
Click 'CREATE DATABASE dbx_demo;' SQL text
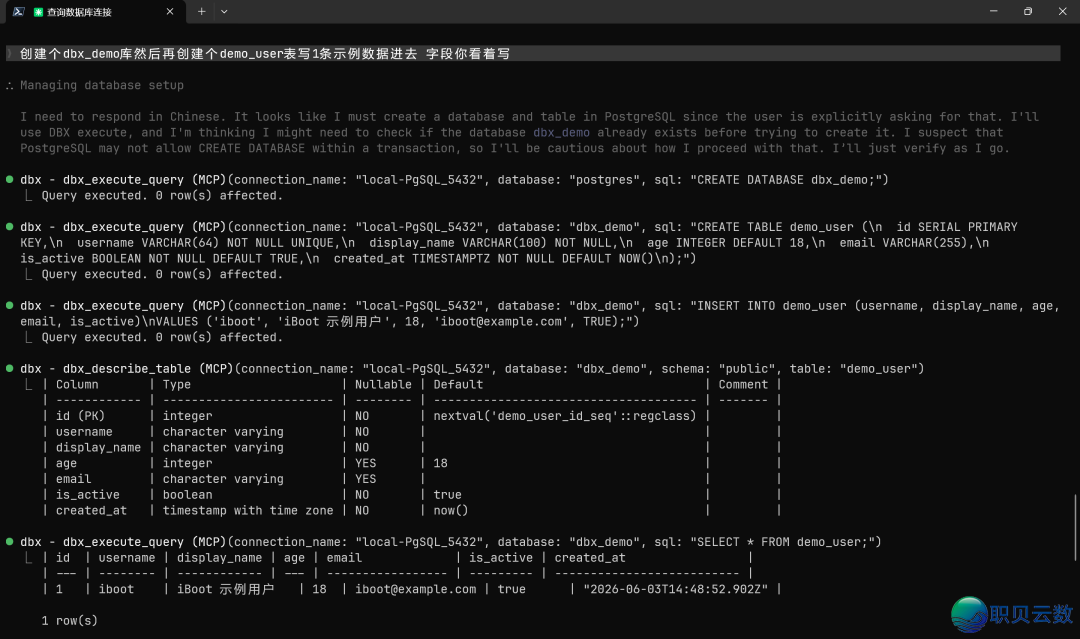click(x=785, y=180)
